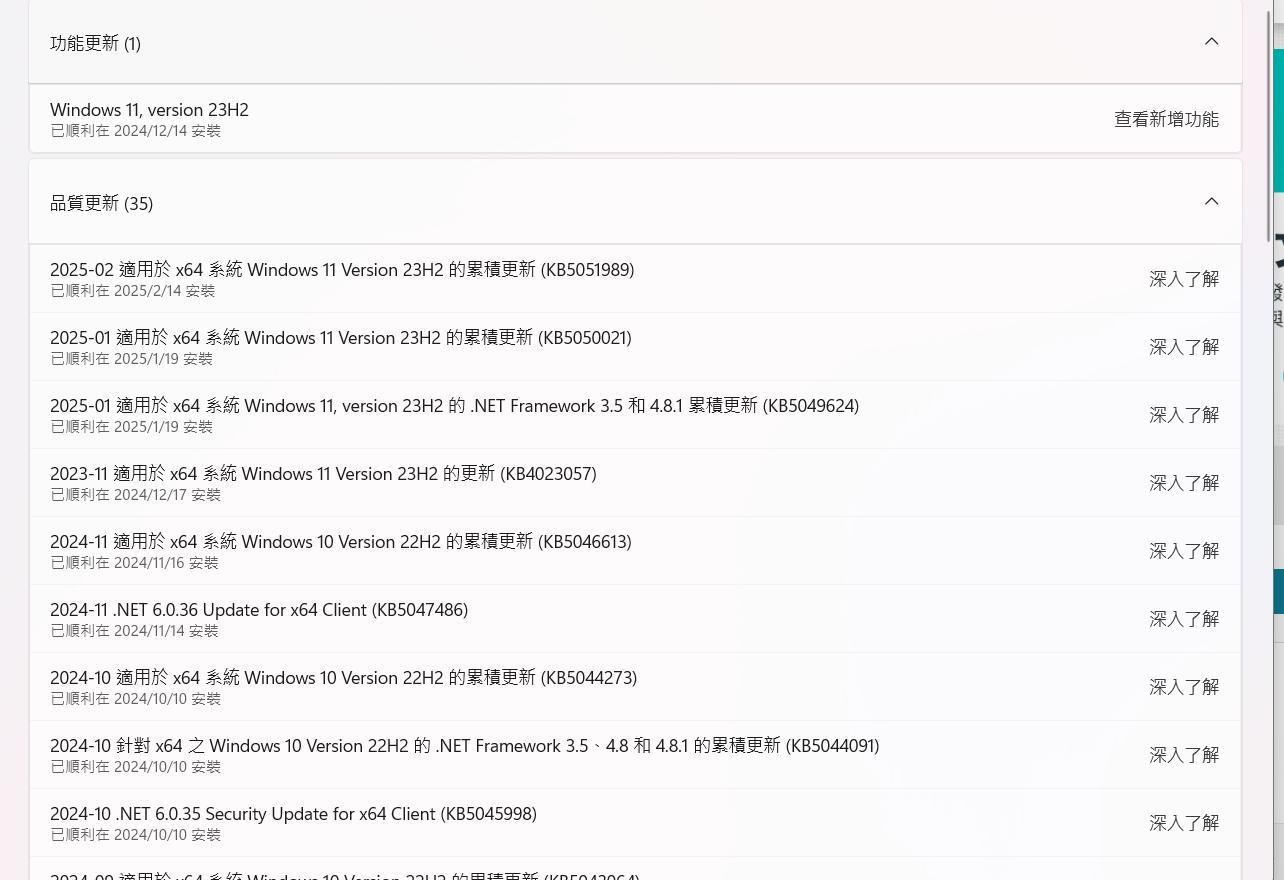The image size is (1284, 880).
Task: Open 深入了解 for KB5046613
Action: [x=1184, y=551]
